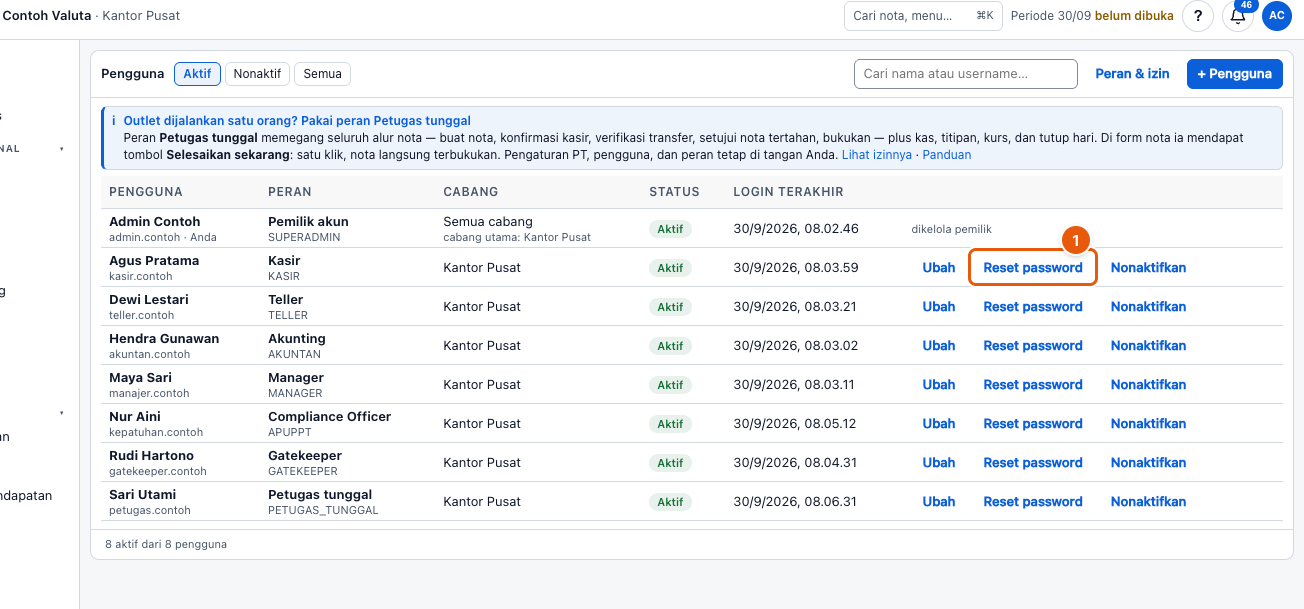
Task: Deactivate Agus Pratama with Nonaktifkan
Action: [1148, 268]
